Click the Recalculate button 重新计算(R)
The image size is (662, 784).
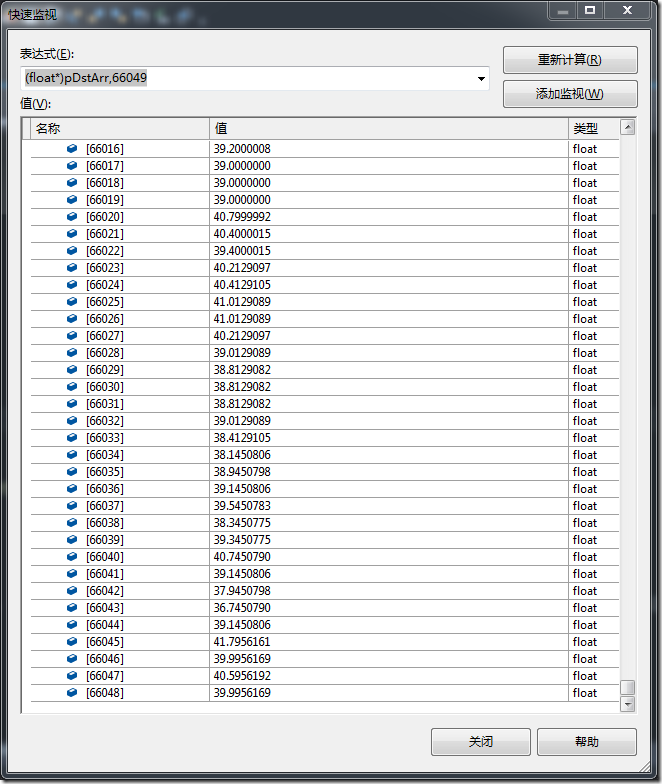click(570, 60)
